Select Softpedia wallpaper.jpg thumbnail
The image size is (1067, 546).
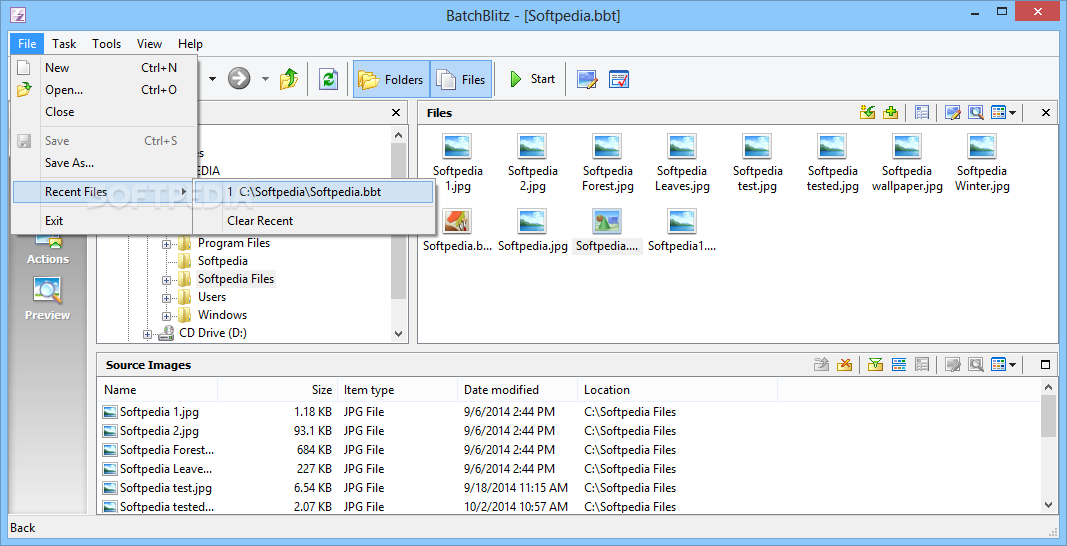(907, 162)
